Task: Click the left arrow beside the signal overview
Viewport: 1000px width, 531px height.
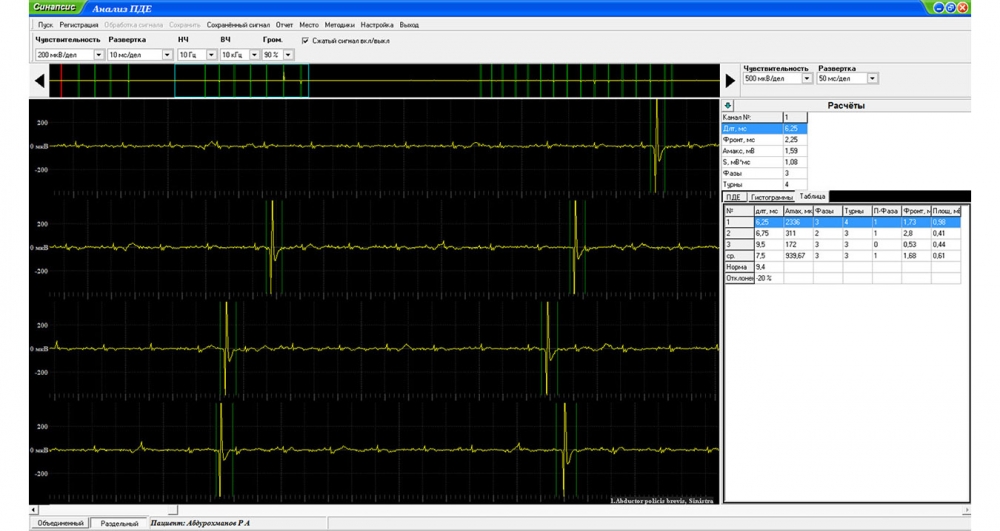Action: [40, 81]
